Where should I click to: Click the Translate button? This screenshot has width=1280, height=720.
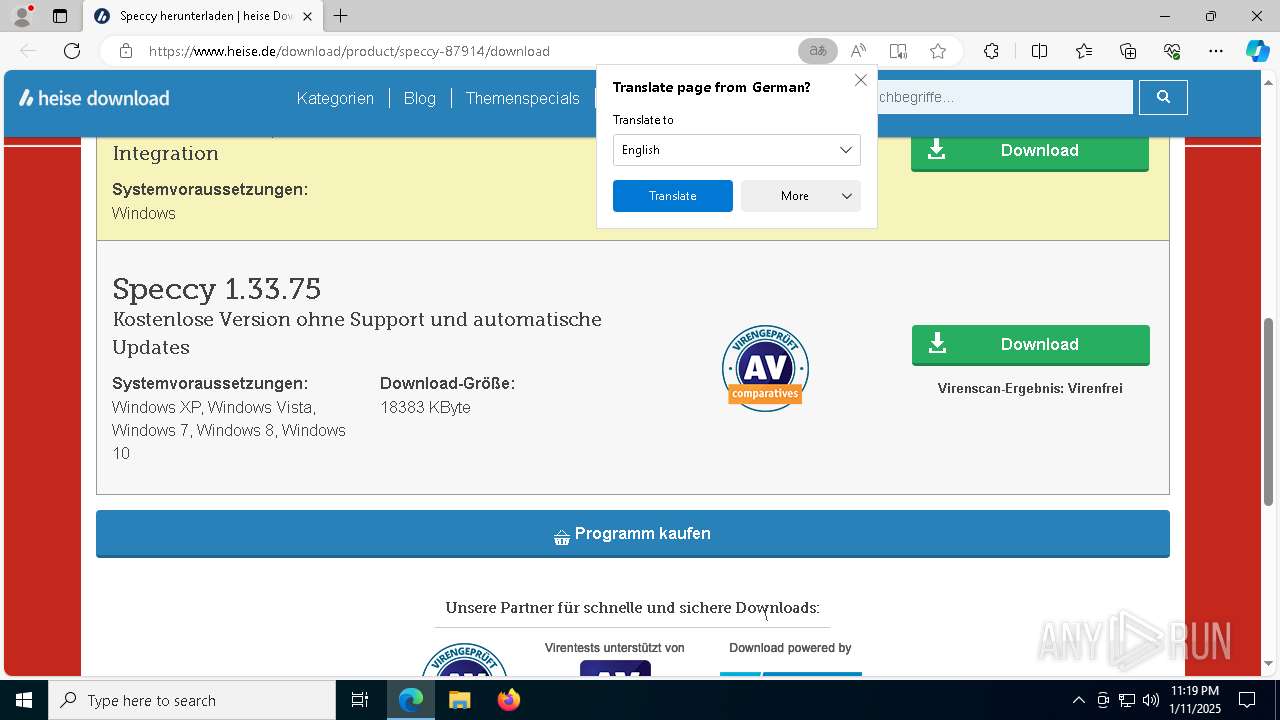[x=672, y=196]
